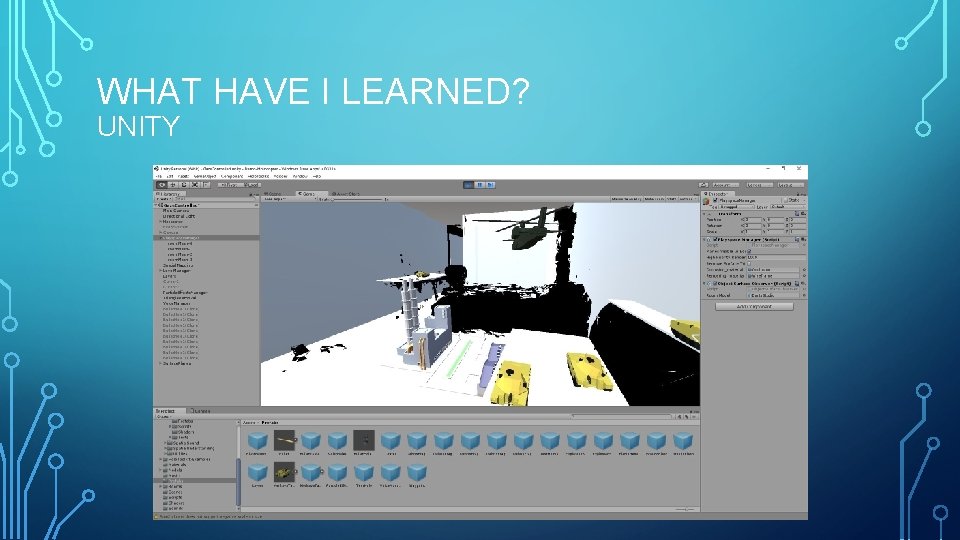Switch to the Console tab

(x=200, y=411)
